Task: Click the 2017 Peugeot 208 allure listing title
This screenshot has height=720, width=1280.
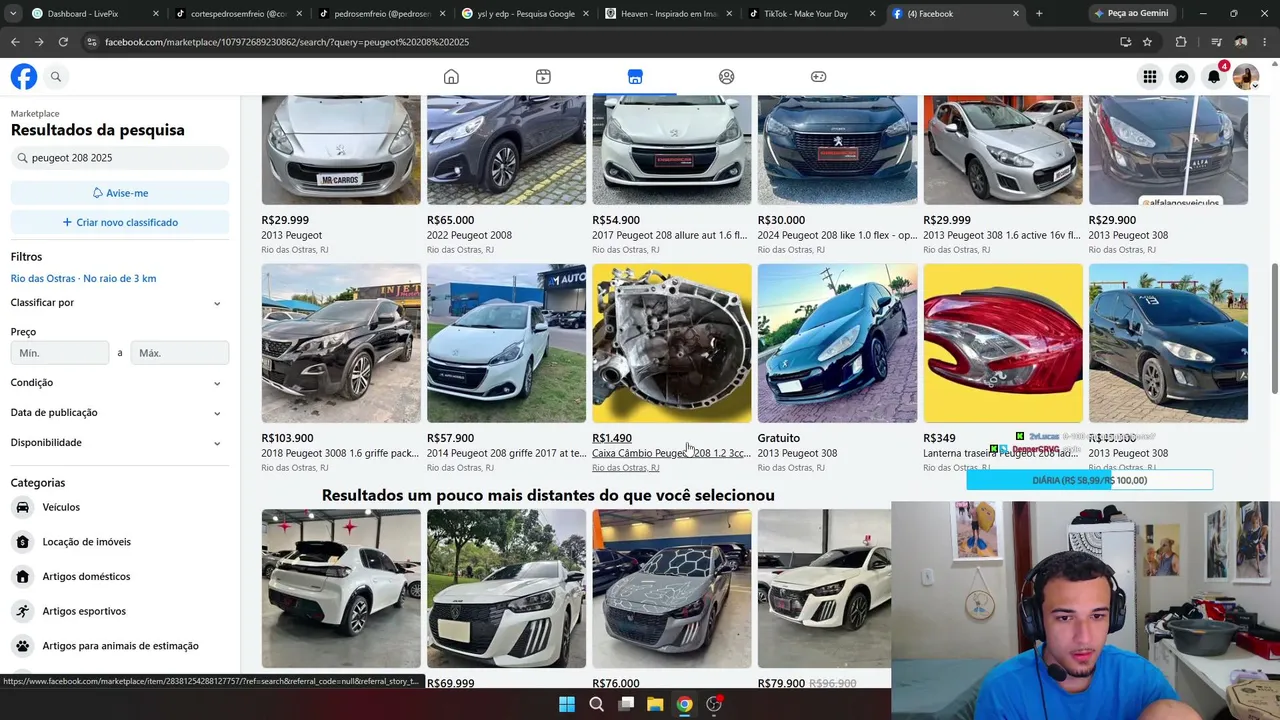Action: pyautogui.click(x=670, y=235)
